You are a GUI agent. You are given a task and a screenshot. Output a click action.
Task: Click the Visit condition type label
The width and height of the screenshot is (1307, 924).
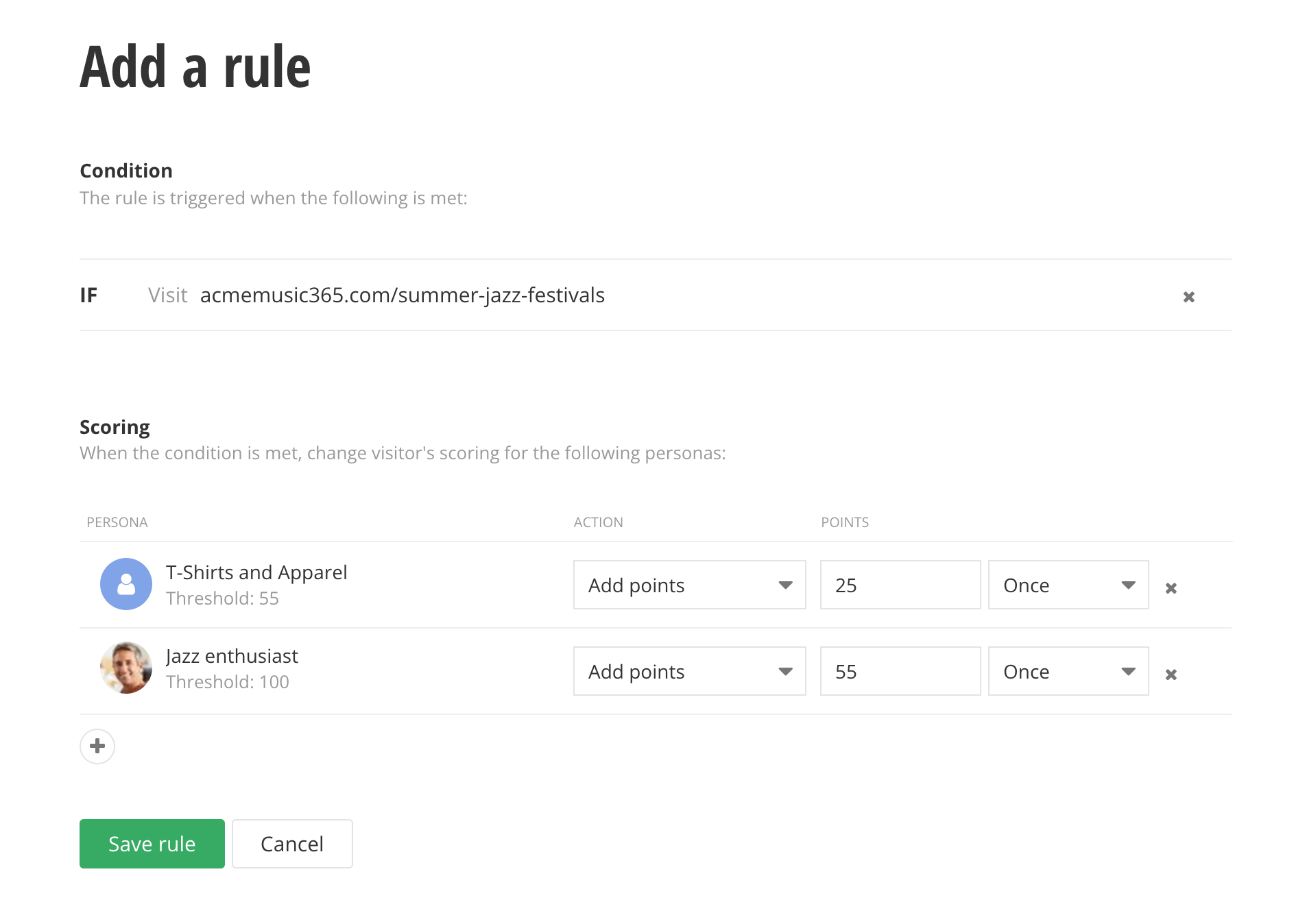tap(167, 295)
